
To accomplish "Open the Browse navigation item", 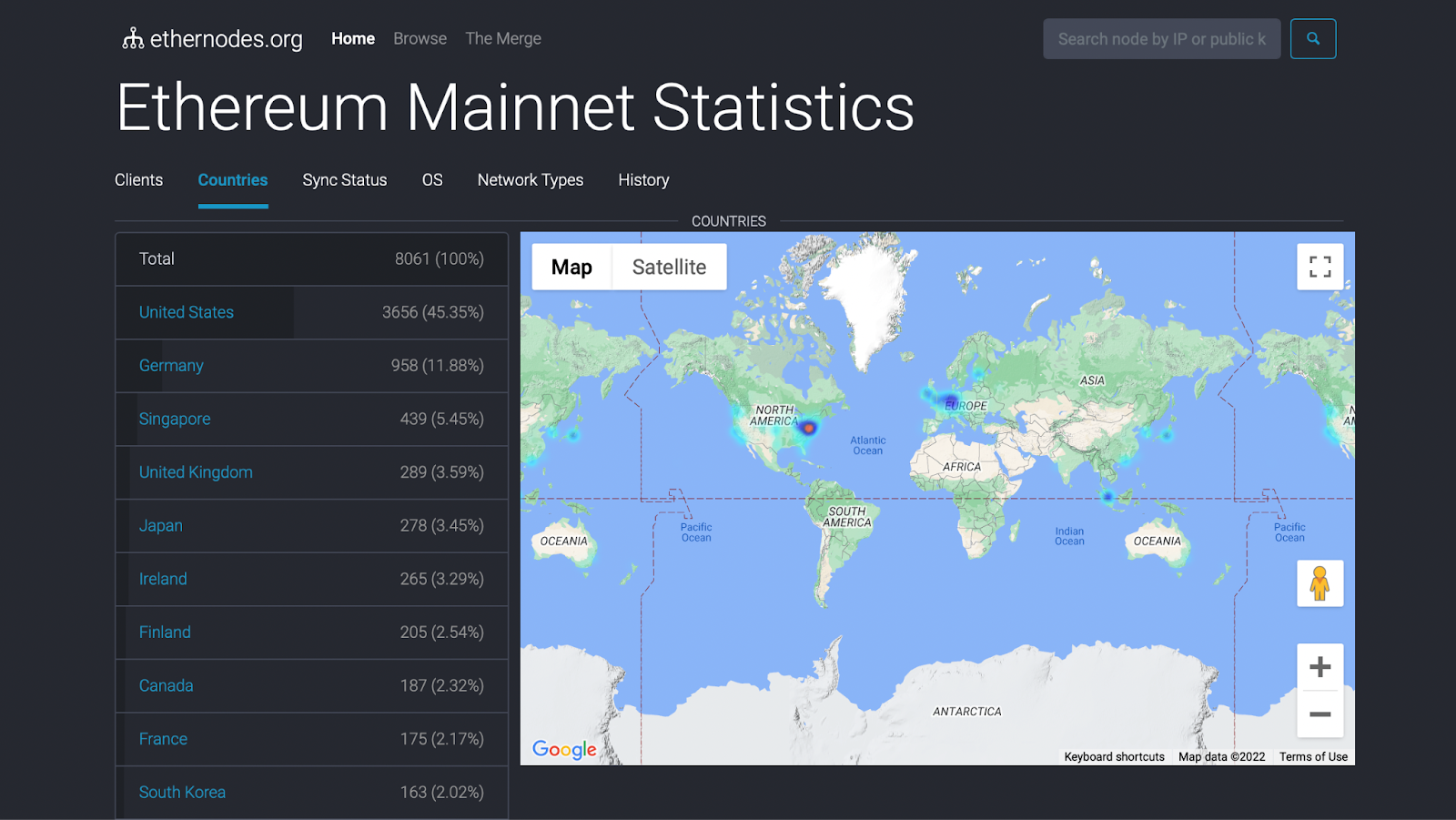I will (420, 39).
